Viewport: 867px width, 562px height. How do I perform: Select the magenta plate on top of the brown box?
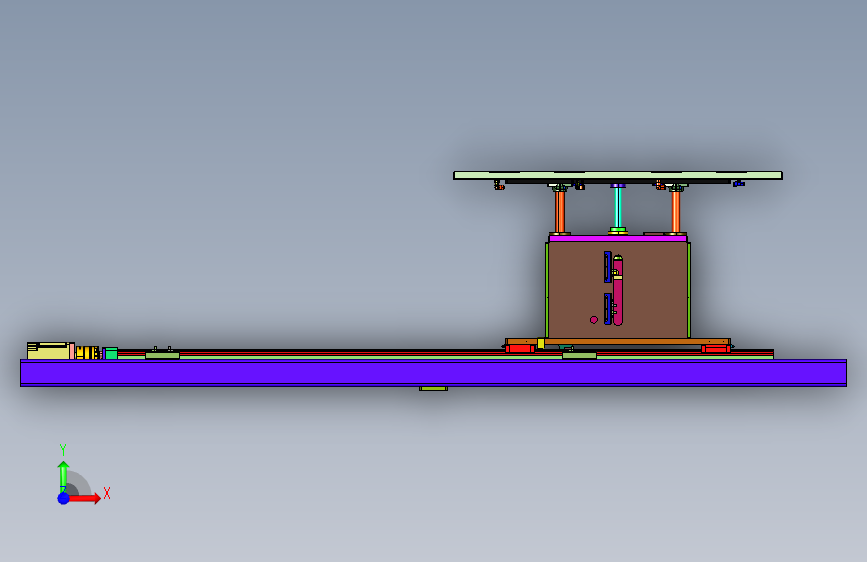618,238
